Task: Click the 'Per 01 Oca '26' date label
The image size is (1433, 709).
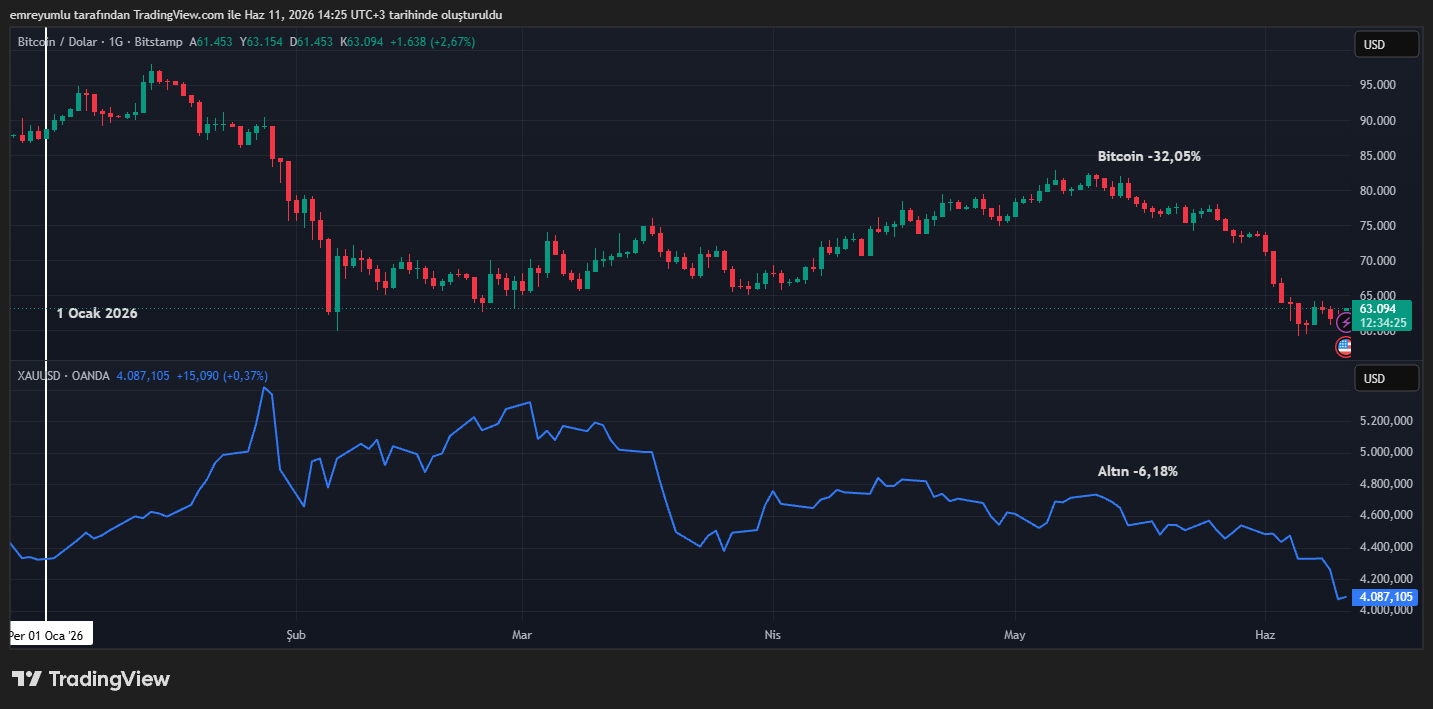Action: (x=50, y=634)
